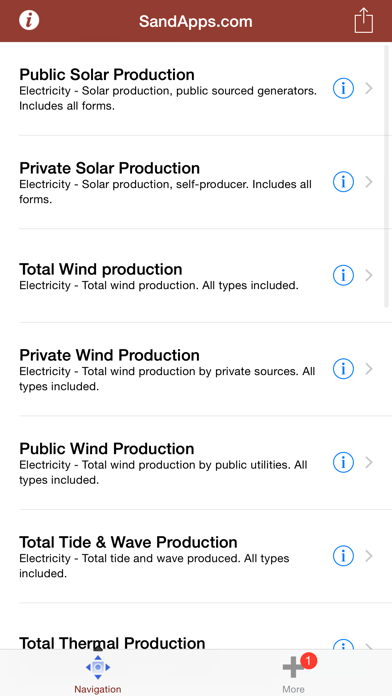Tap the red notification badge on More
The height and width of the screenshot is (696, 392).
tap(309, 661)
